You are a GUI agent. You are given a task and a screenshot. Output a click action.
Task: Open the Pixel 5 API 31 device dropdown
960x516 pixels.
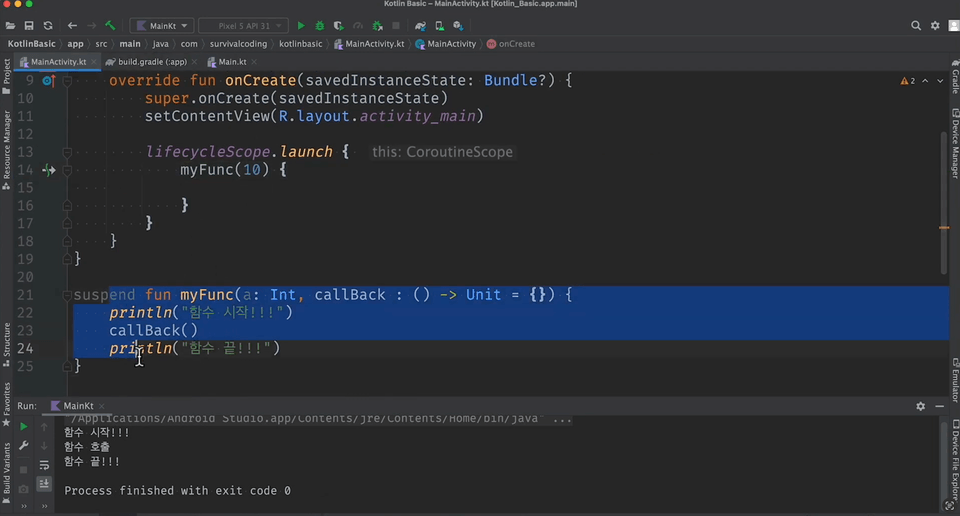244,26
